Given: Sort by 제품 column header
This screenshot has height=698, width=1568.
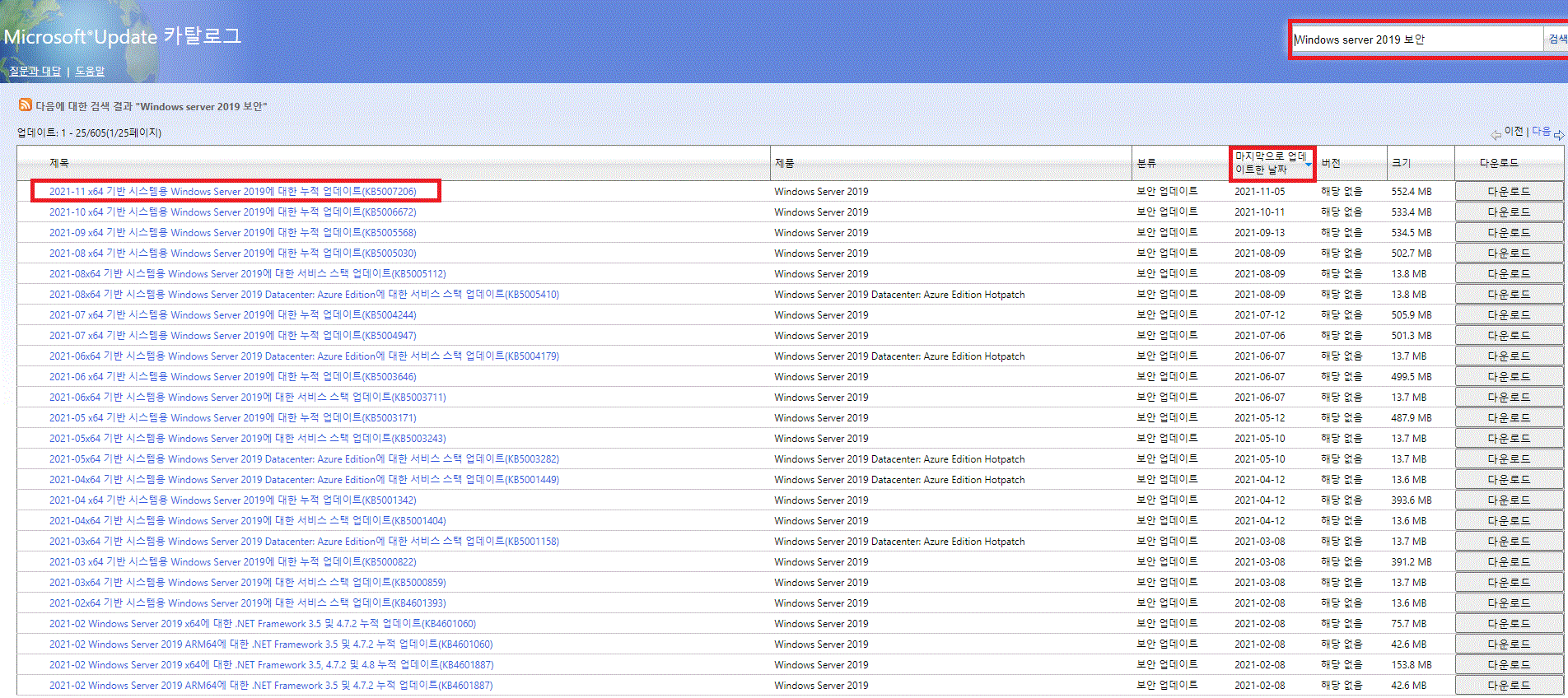Looking at the screenshot, I should [x=784, y=163].
